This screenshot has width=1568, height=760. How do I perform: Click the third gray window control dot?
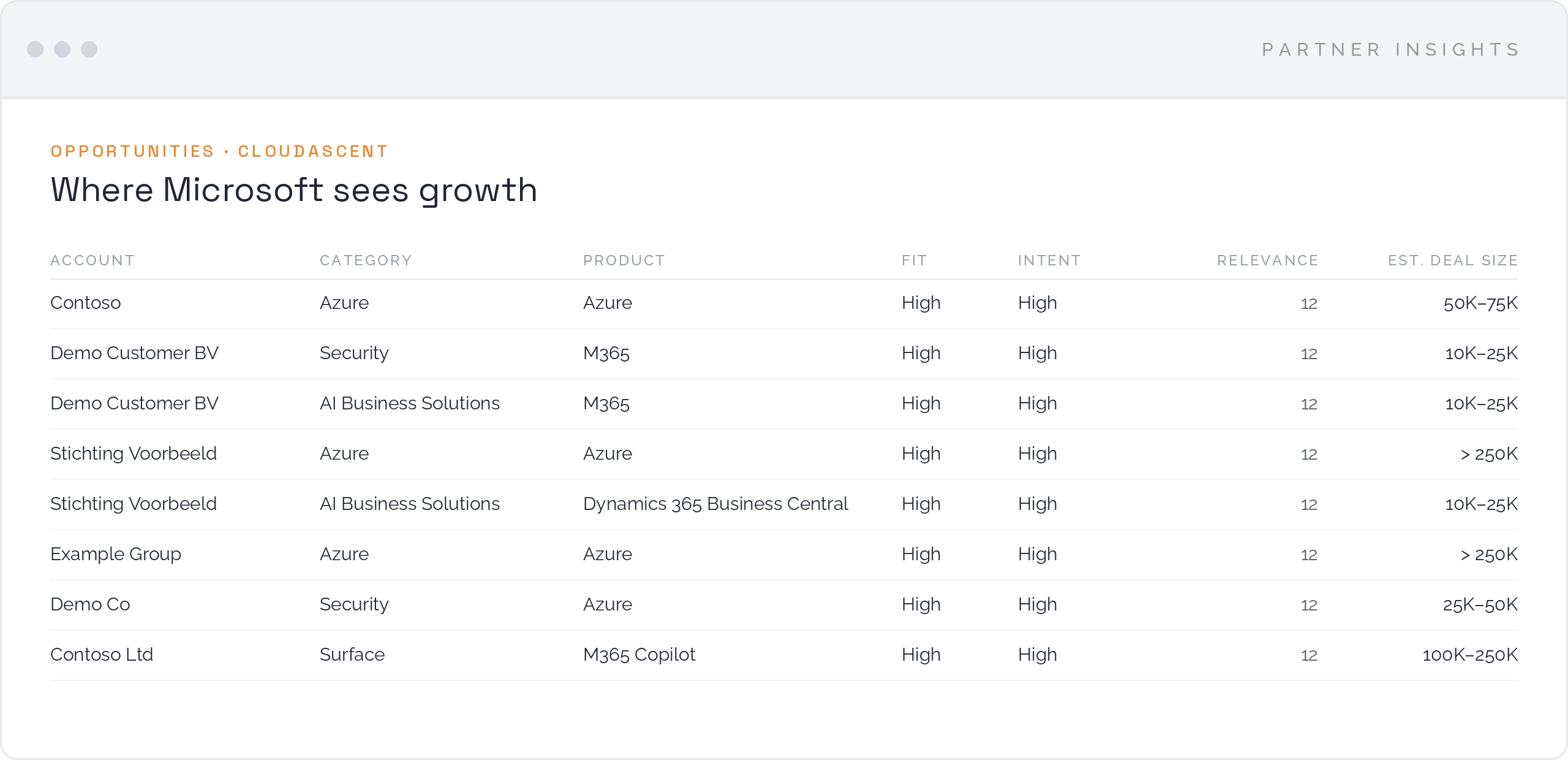(x=89, y=49)
